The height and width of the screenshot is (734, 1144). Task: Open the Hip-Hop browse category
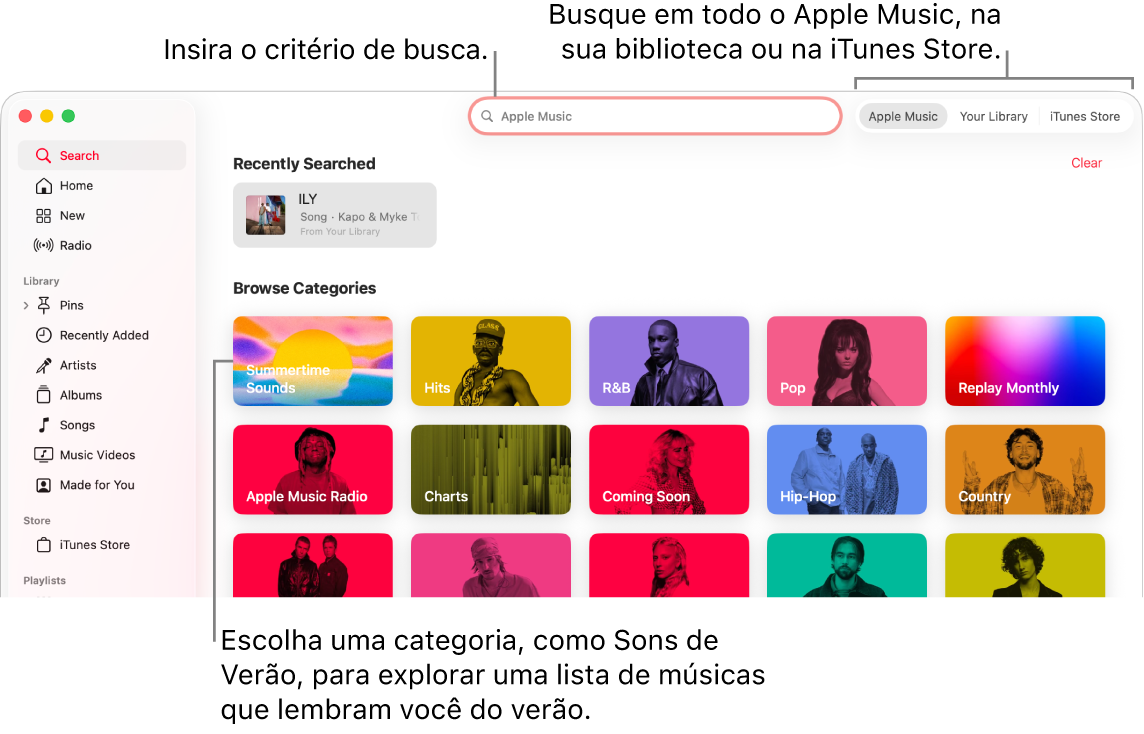pyautogui.click(x=846, y=469)
